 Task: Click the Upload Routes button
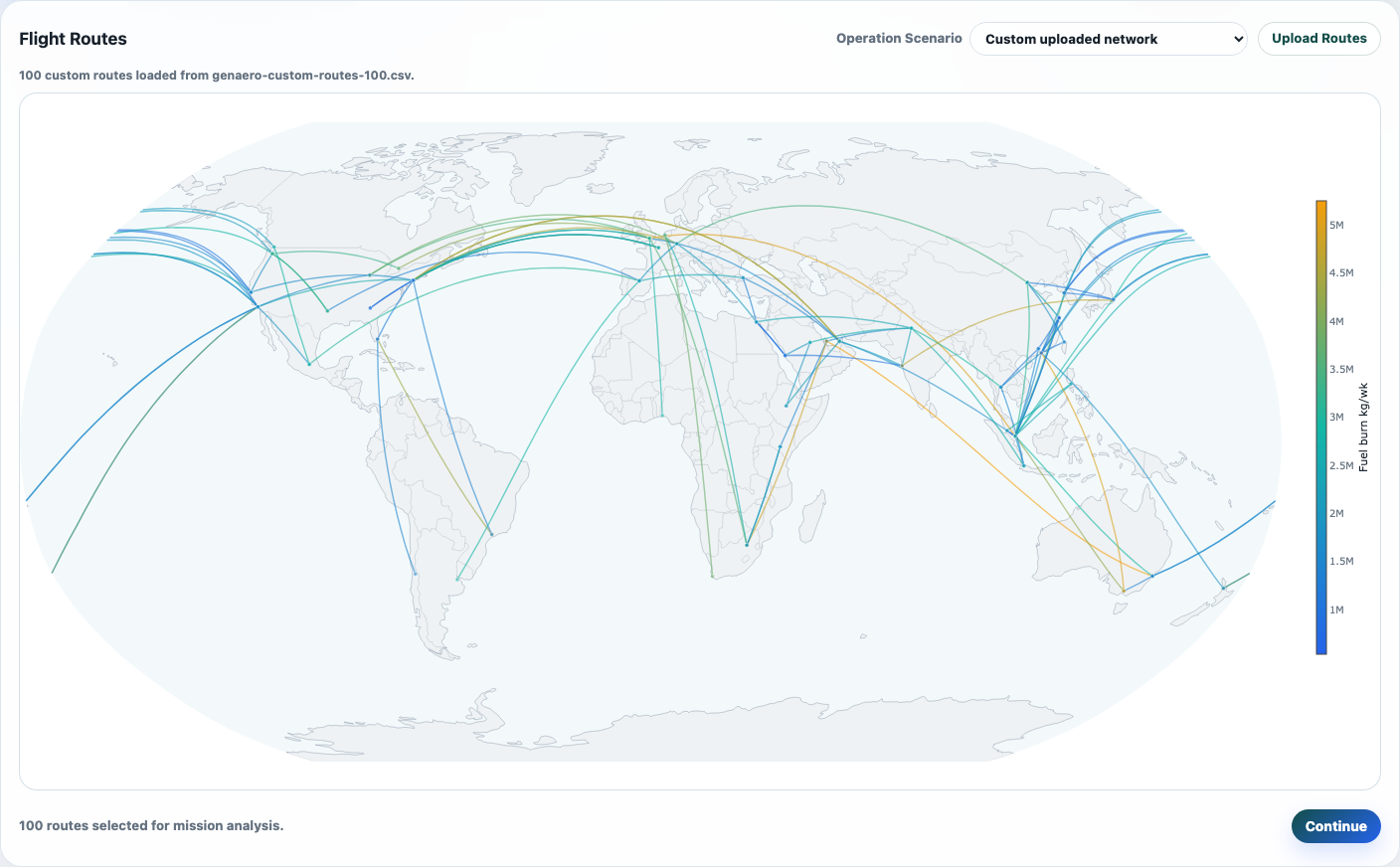point(1318,39)
